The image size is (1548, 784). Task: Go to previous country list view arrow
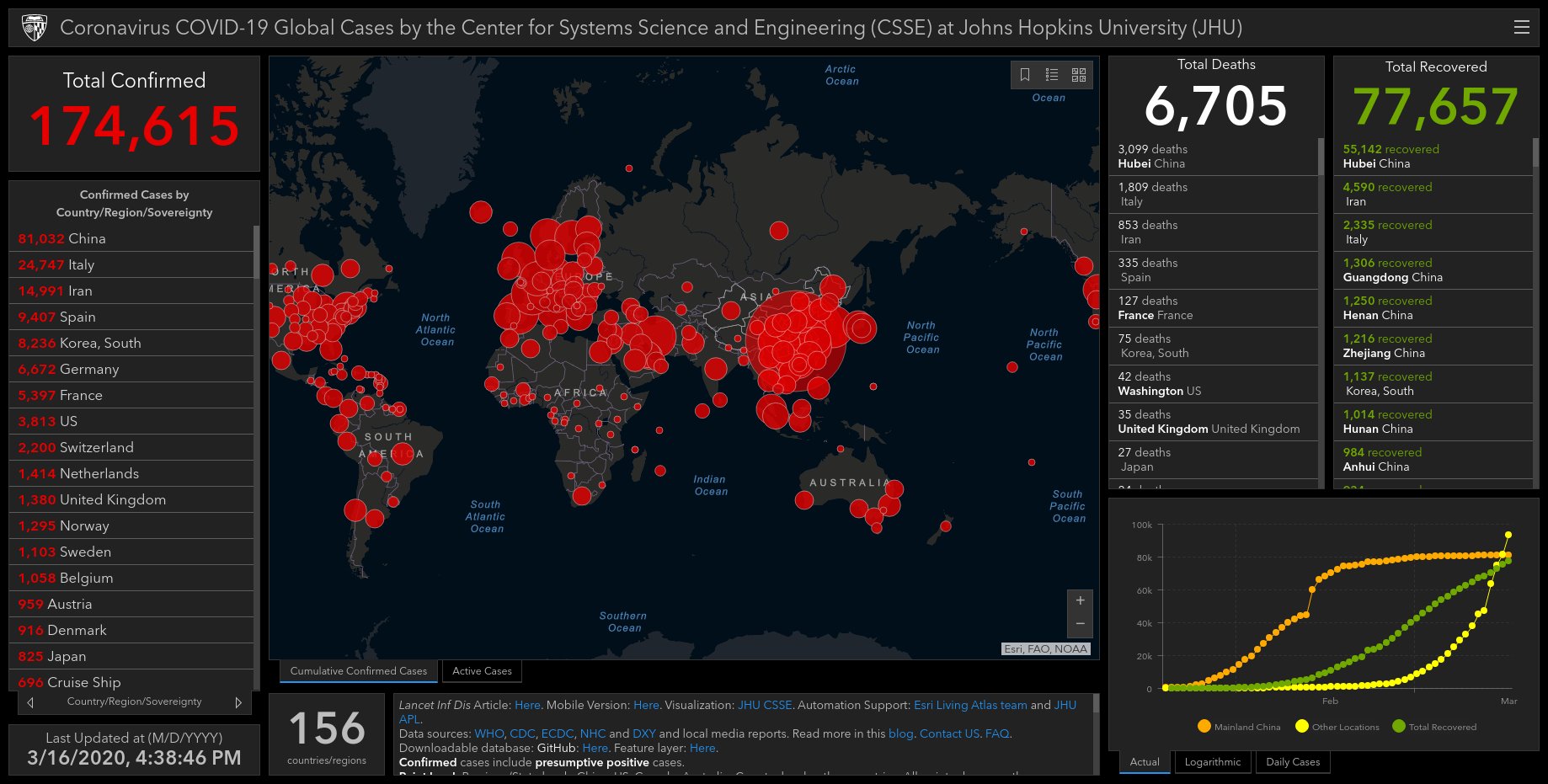(31, 702)
